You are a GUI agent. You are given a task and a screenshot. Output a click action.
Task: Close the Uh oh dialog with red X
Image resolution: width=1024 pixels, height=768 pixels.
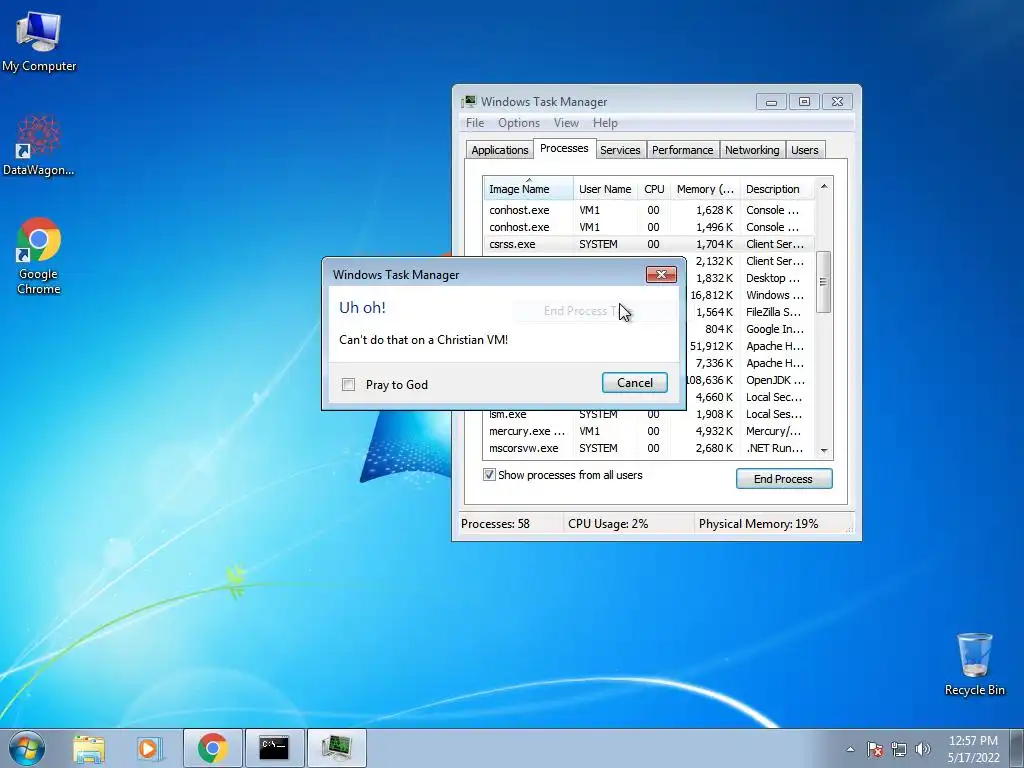click(661, 274)
